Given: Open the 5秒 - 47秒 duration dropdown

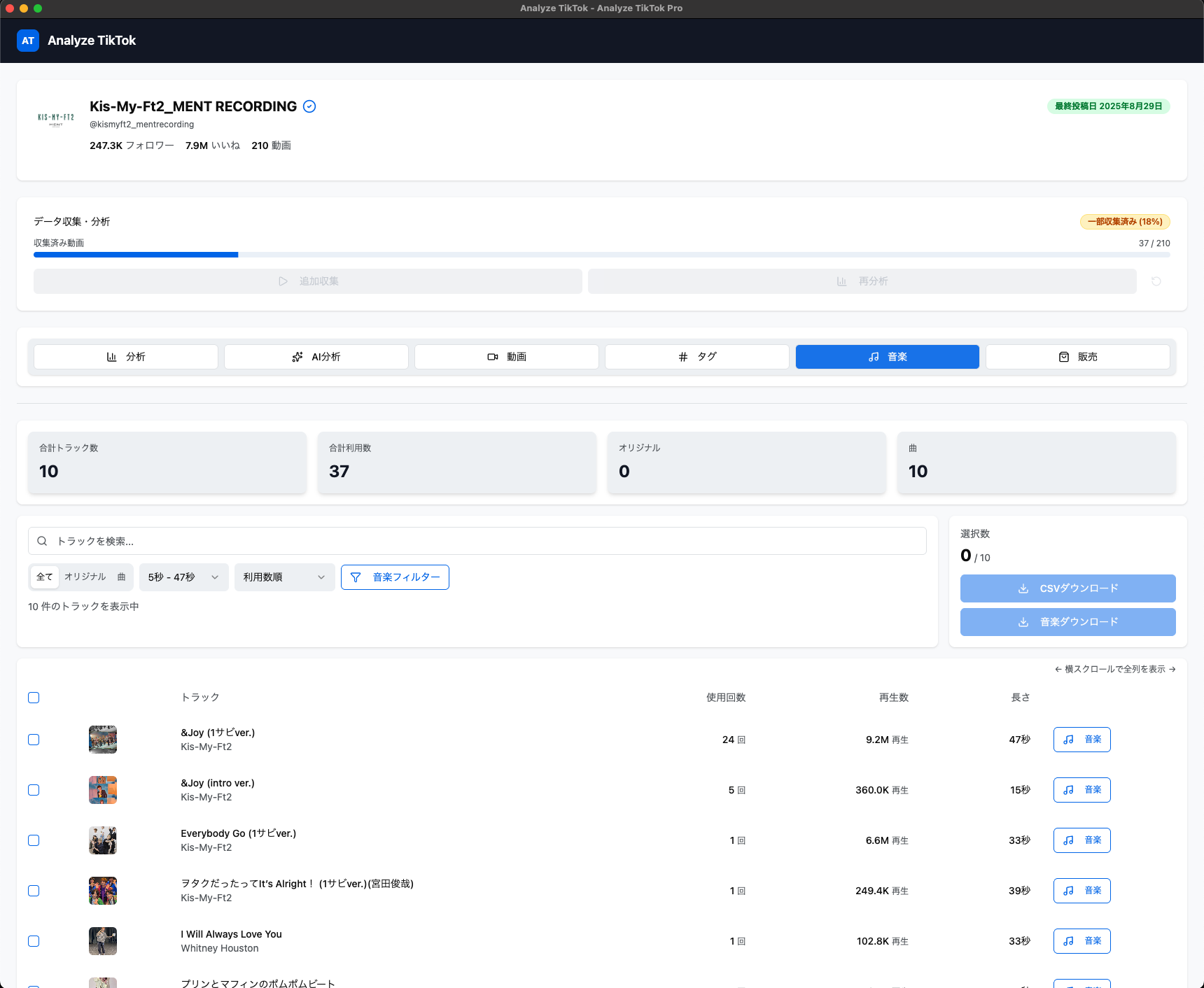Looking at the screenshot, I should pyautogui.click(x=183, y=577).
